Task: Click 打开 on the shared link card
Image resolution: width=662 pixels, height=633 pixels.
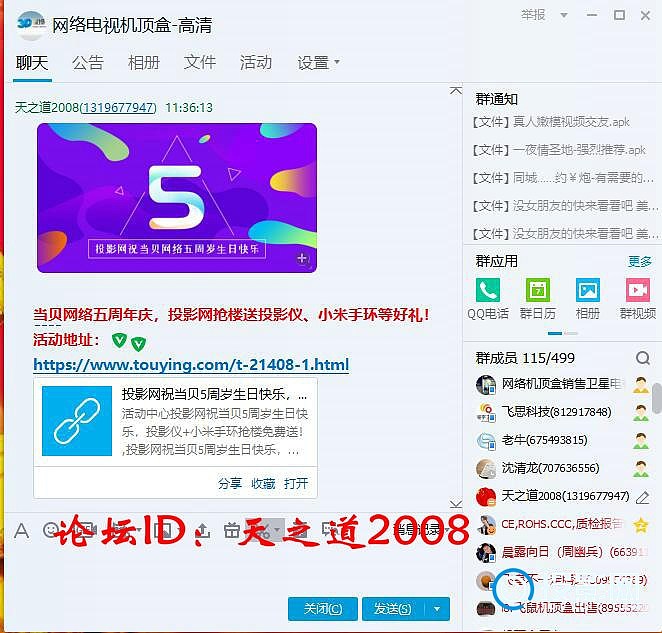Action: coord(296,483)
